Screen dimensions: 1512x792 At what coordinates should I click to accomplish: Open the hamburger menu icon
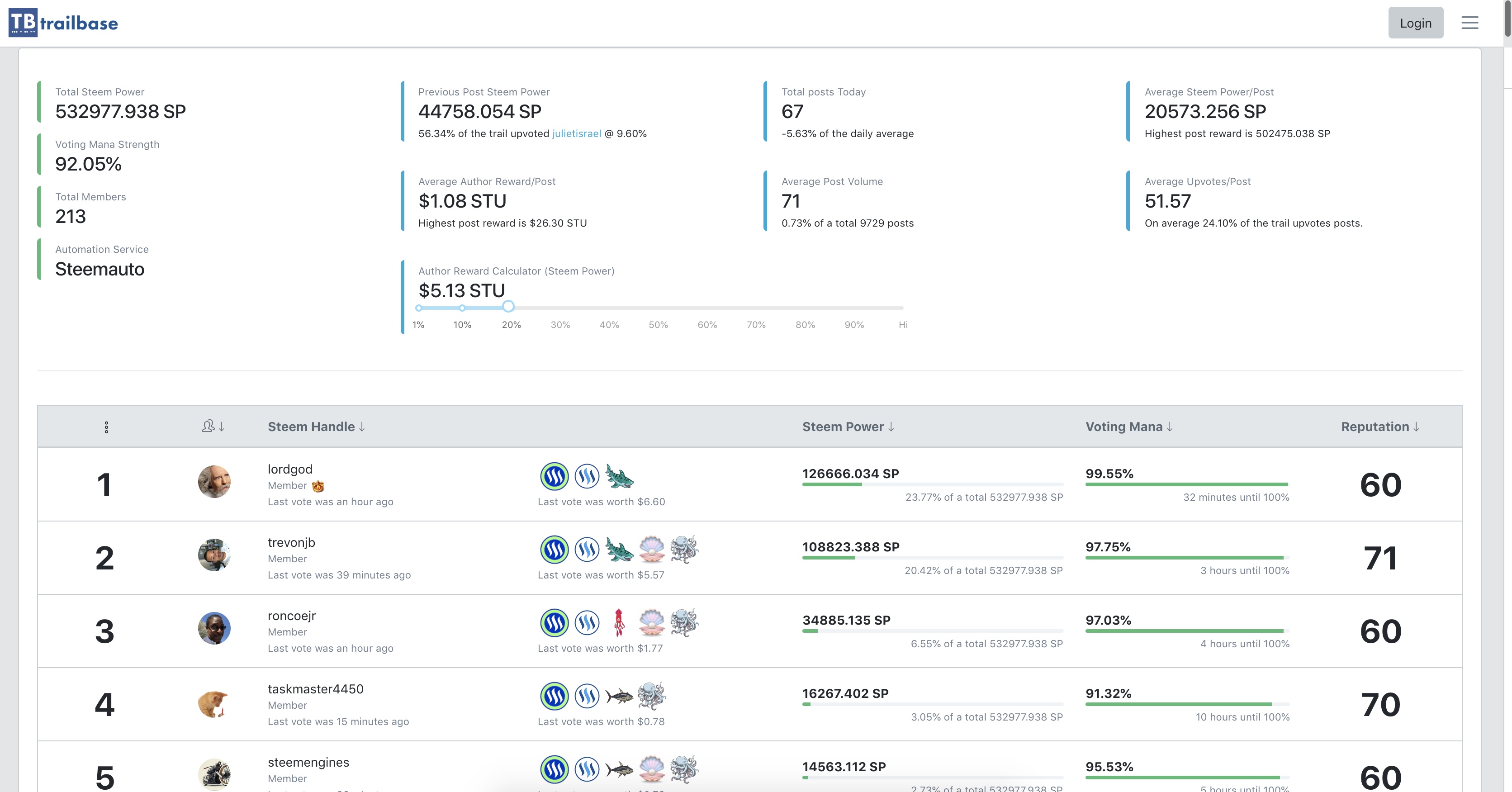pos(1469,23)
